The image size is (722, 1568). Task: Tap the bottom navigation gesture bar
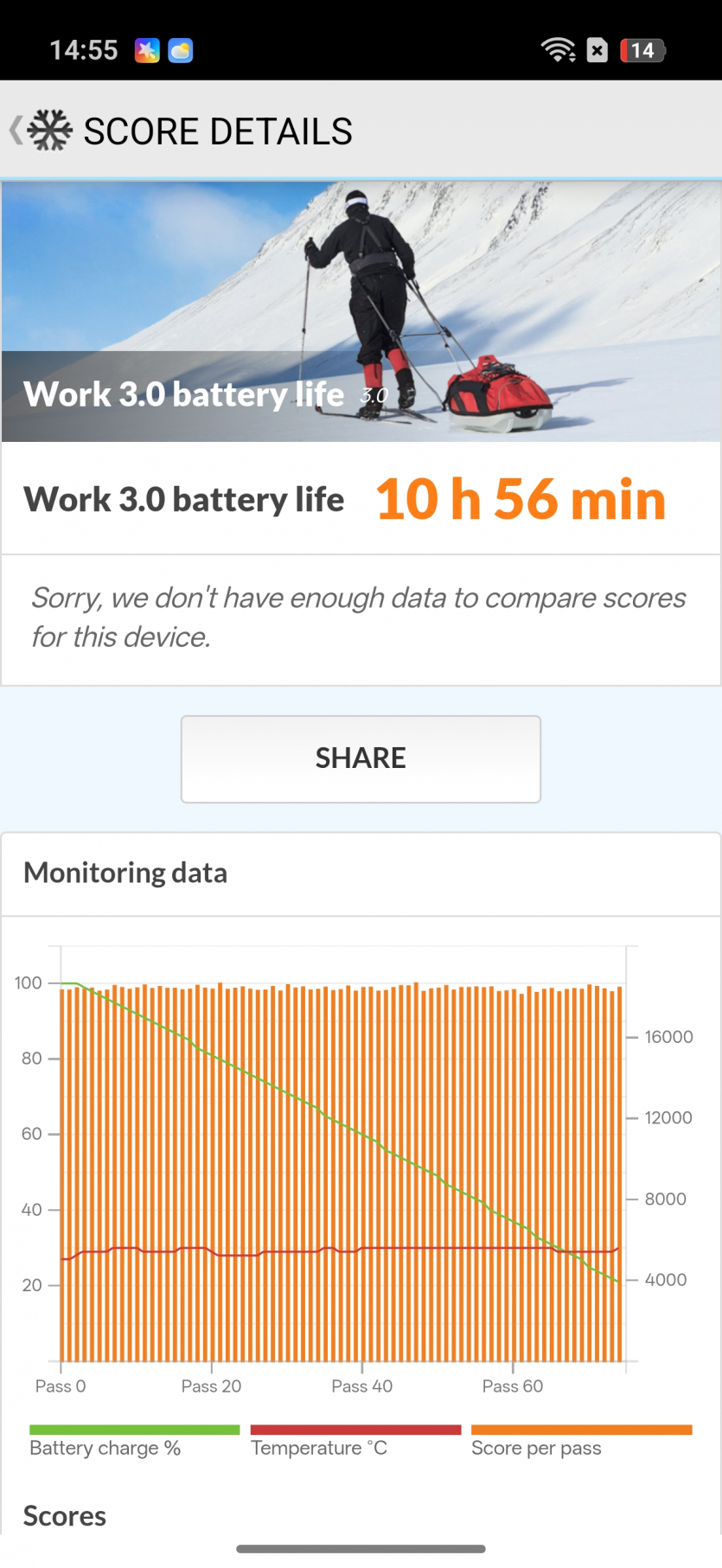pyautogui.click(x=361, y=1548)
